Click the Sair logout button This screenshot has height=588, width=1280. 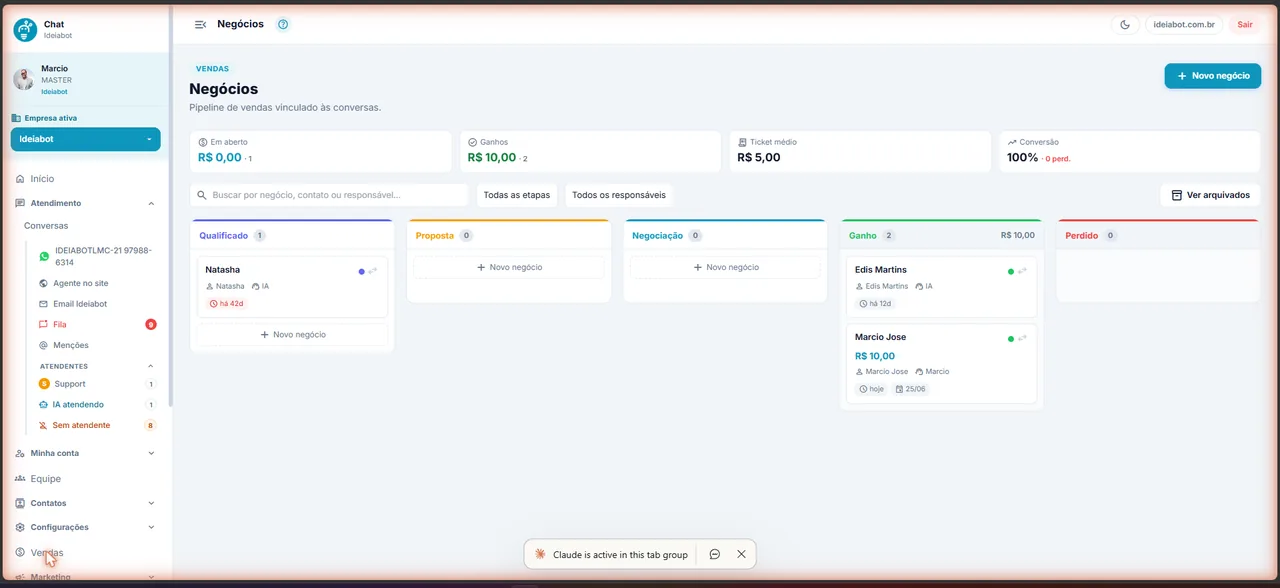1244,25
